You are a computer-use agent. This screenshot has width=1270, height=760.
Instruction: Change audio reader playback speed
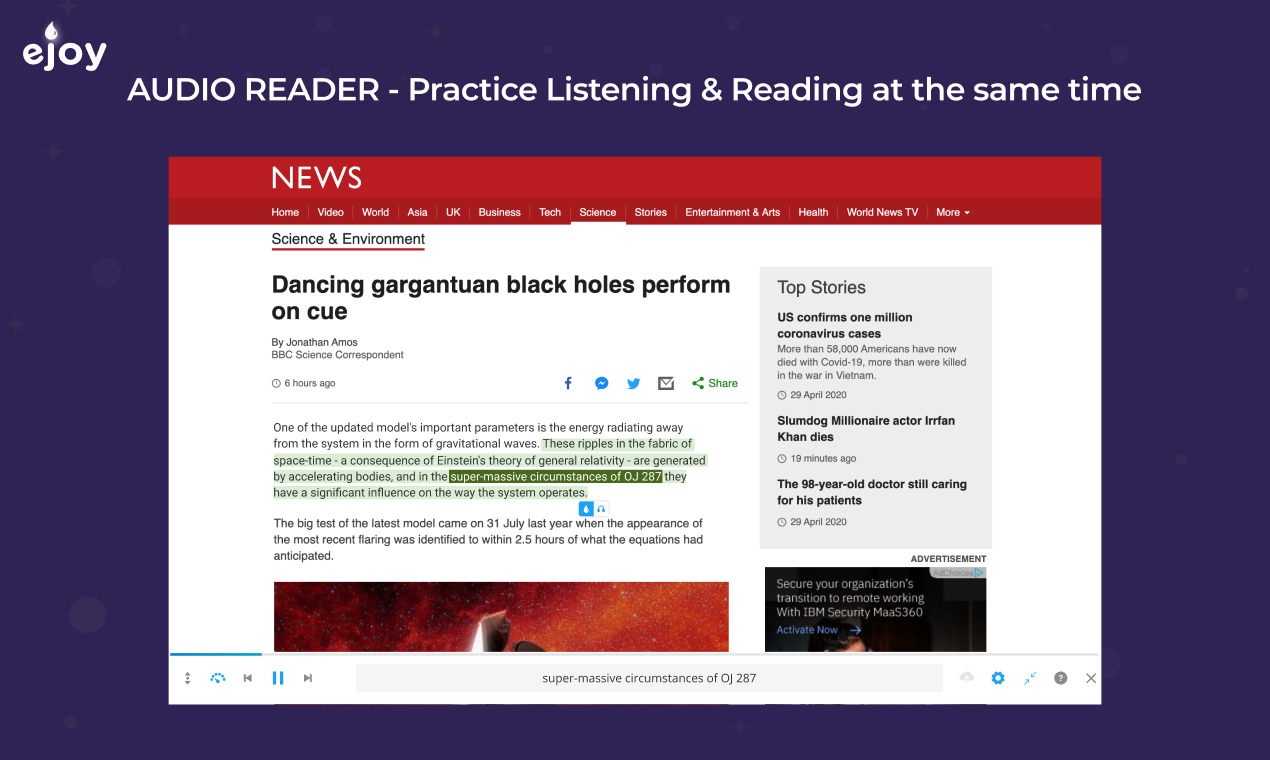[218, 678]
